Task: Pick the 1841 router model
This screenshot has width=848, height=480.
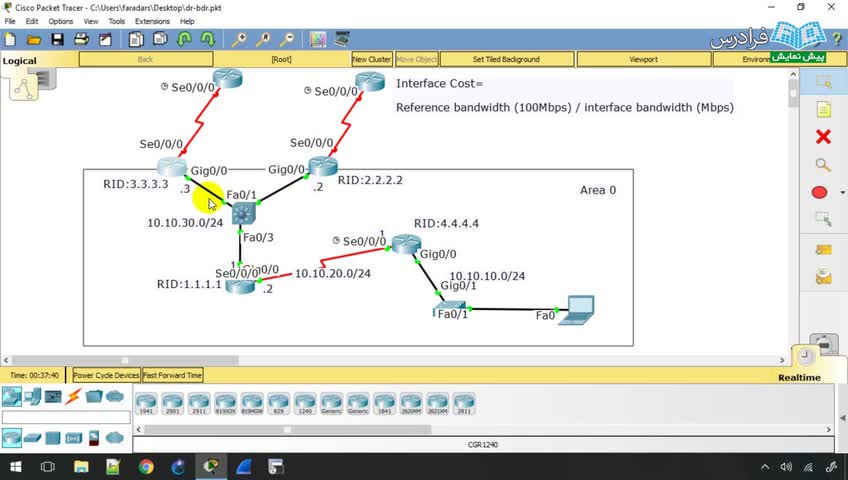Action: pyautogui.click(x=385, y=404)
